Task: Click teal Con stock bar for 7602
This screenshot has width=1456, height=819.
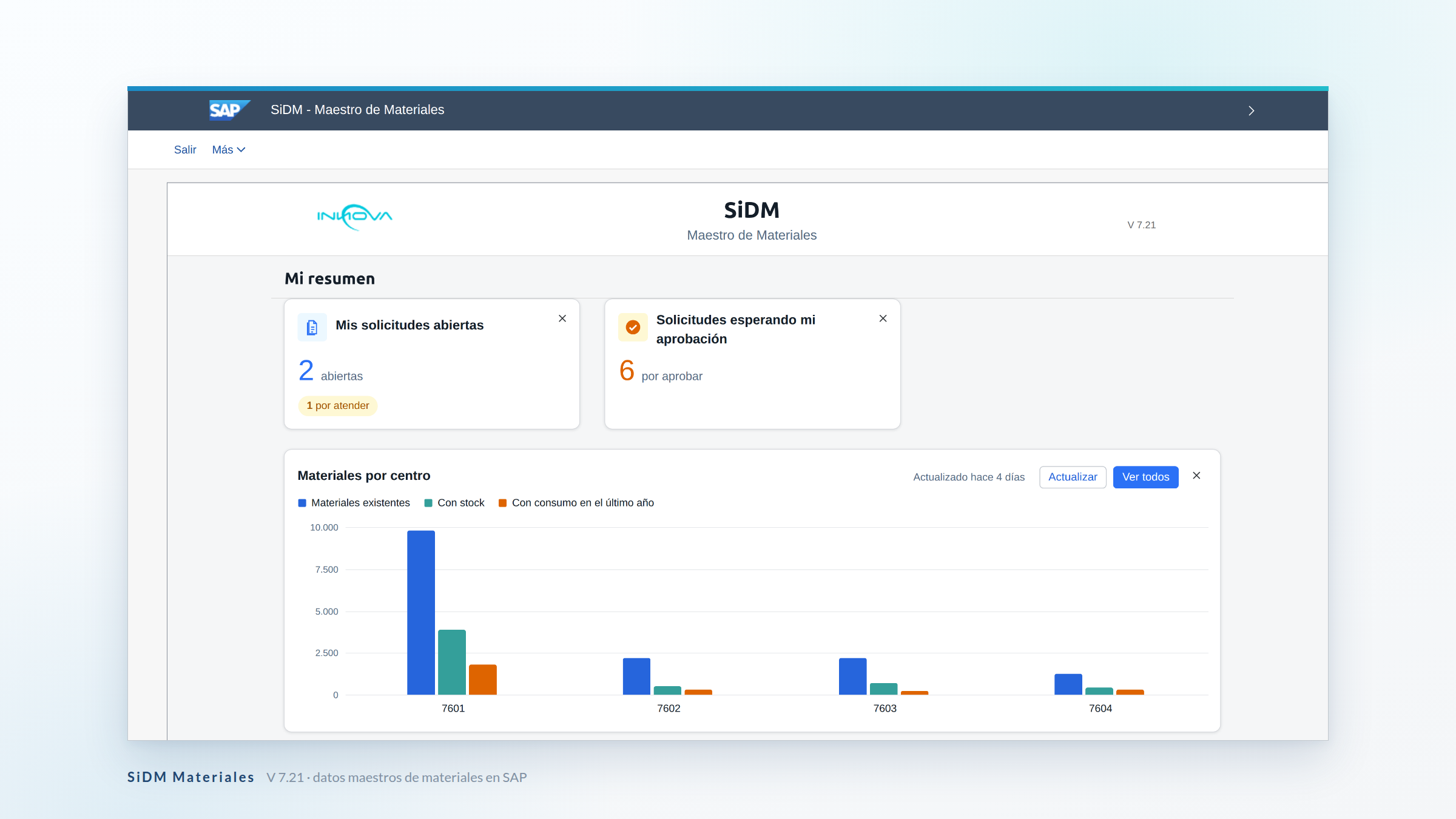Action: coord(667,690)
